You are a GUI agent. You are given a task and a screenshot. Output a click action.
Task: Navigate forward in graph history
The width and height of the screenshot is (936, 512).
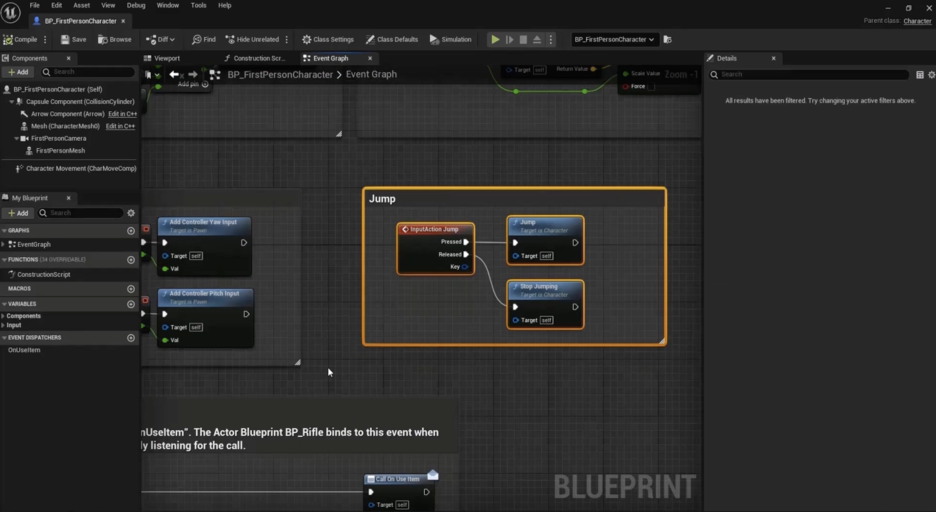point(192,75)
